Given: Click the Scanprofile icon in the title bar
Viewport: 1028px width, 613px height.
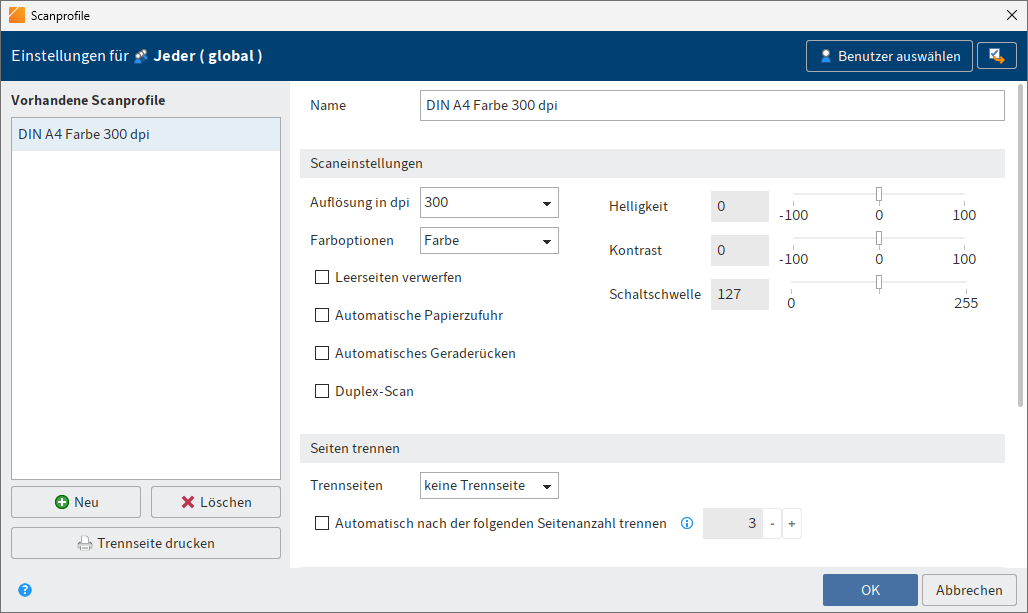Looking at the screenshot, I should [17, 15].
